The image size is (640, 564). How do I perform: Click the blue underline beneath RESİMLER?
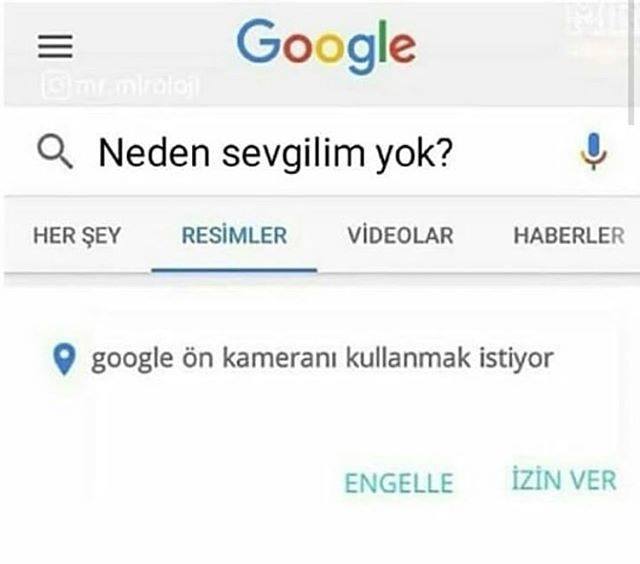click(x=234, y=270)
